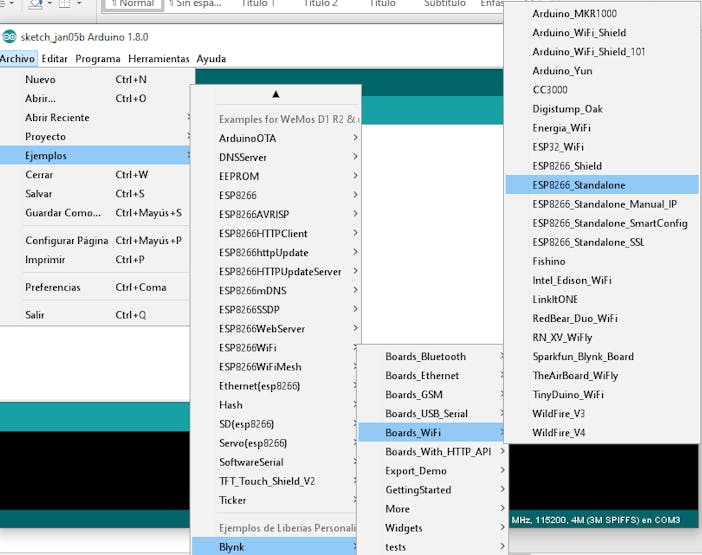The image size is (702, 555).
Task: Open the GettingStarted examples folder
Action: point(432,490)
